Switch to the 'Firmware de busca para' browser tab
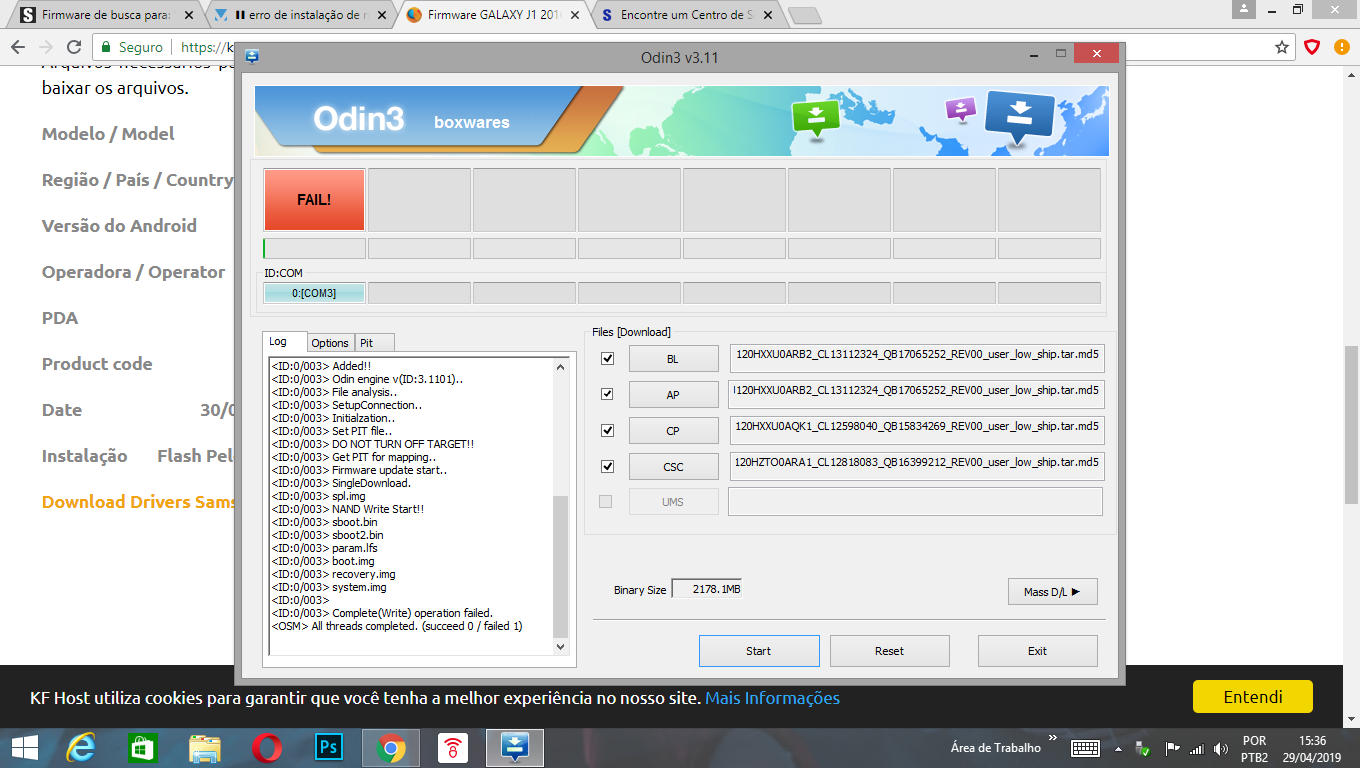This screenshot has width=1360, height=768. tap(107, 15)
